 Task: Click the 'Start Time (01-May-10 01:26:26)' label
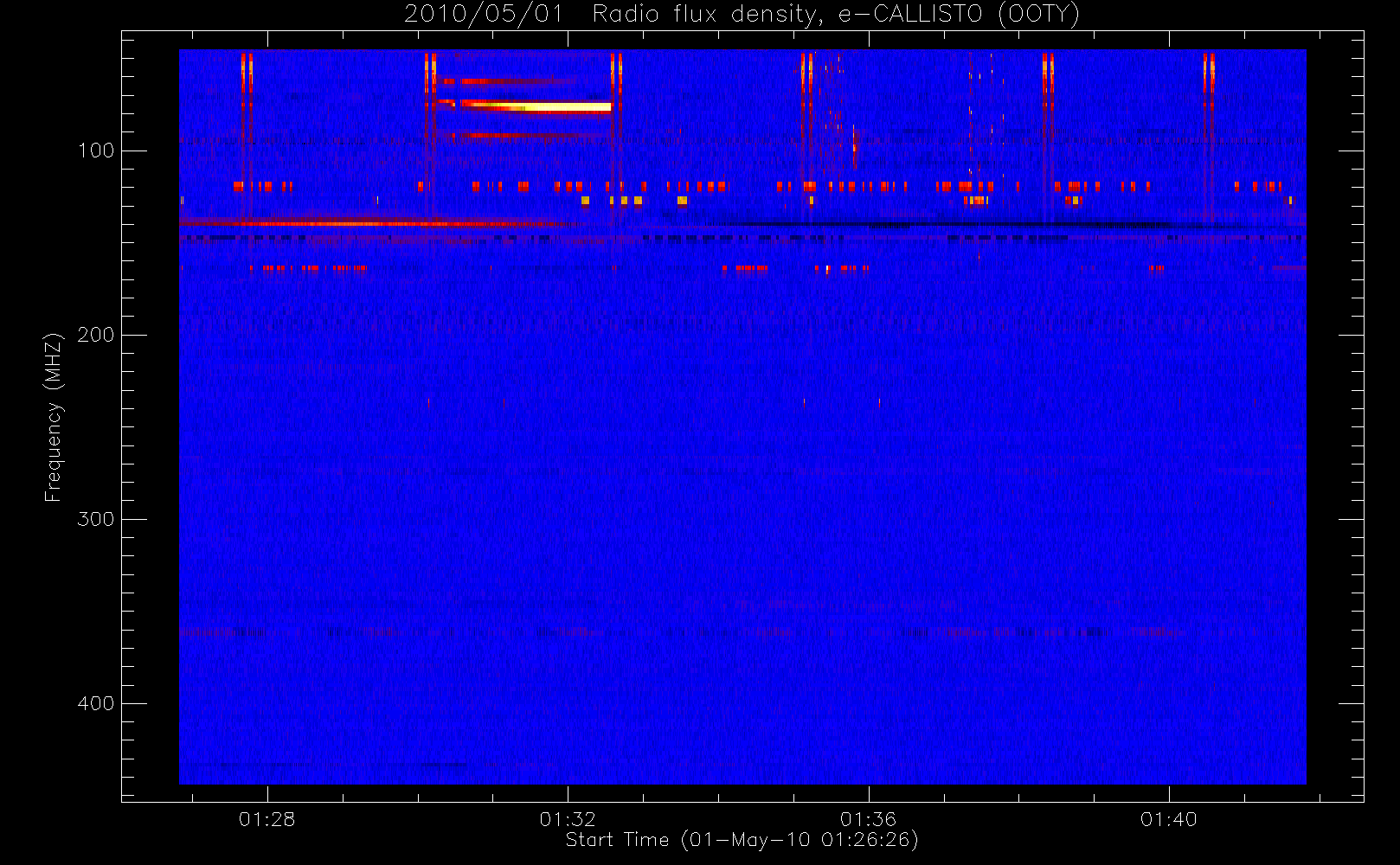click(742, 840)
